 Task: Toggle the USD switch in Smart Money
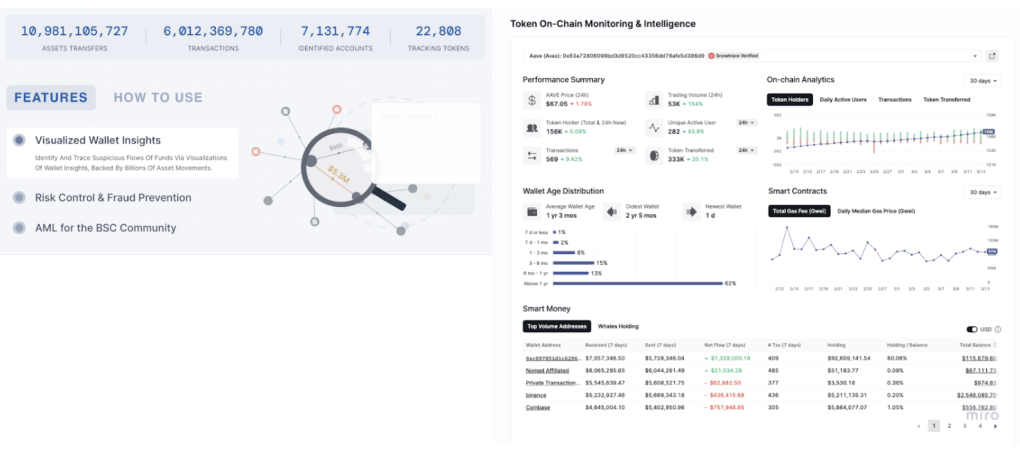(x=971, y=329)
